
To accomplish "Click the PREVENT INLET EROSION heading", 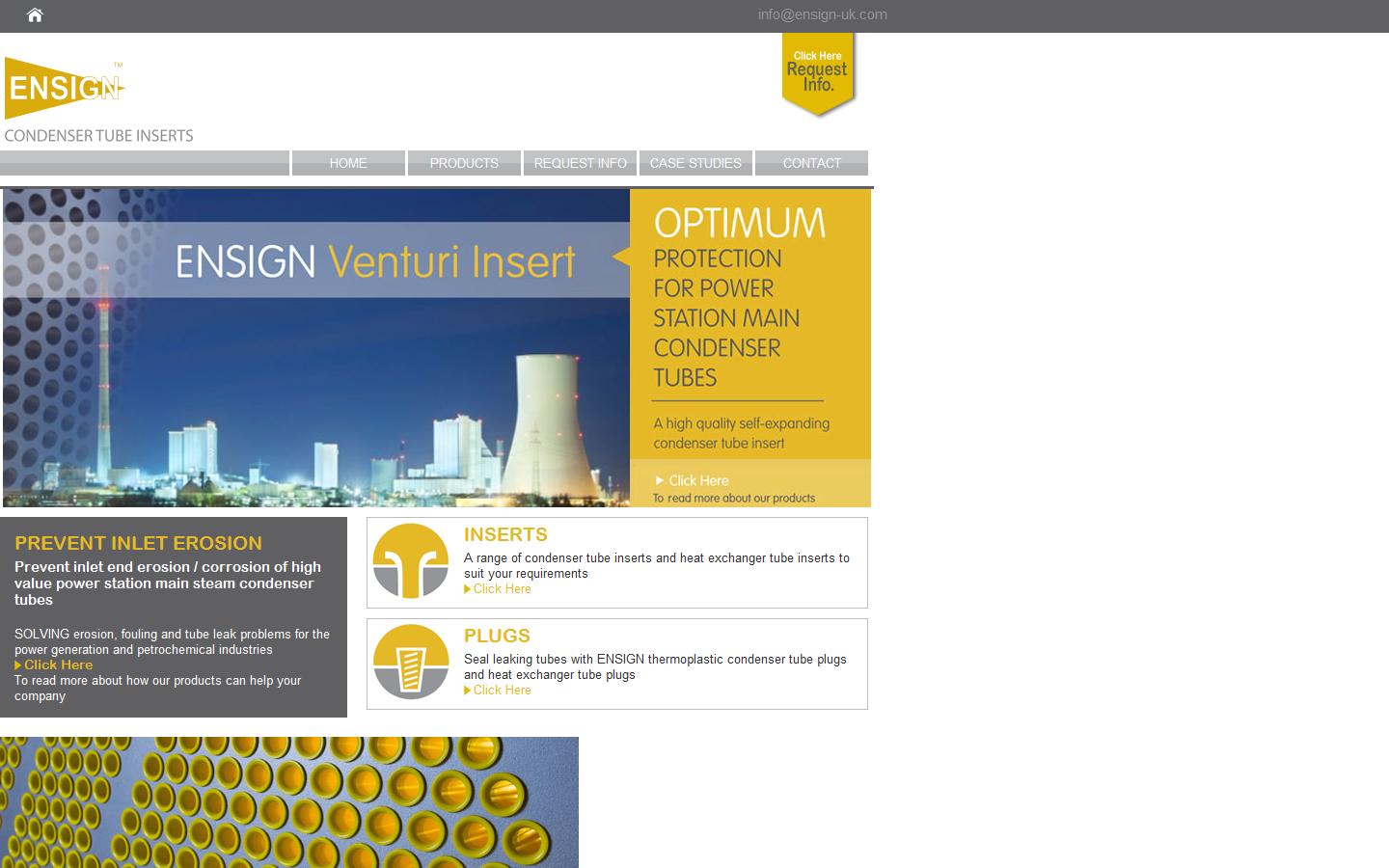I will 138,543.
